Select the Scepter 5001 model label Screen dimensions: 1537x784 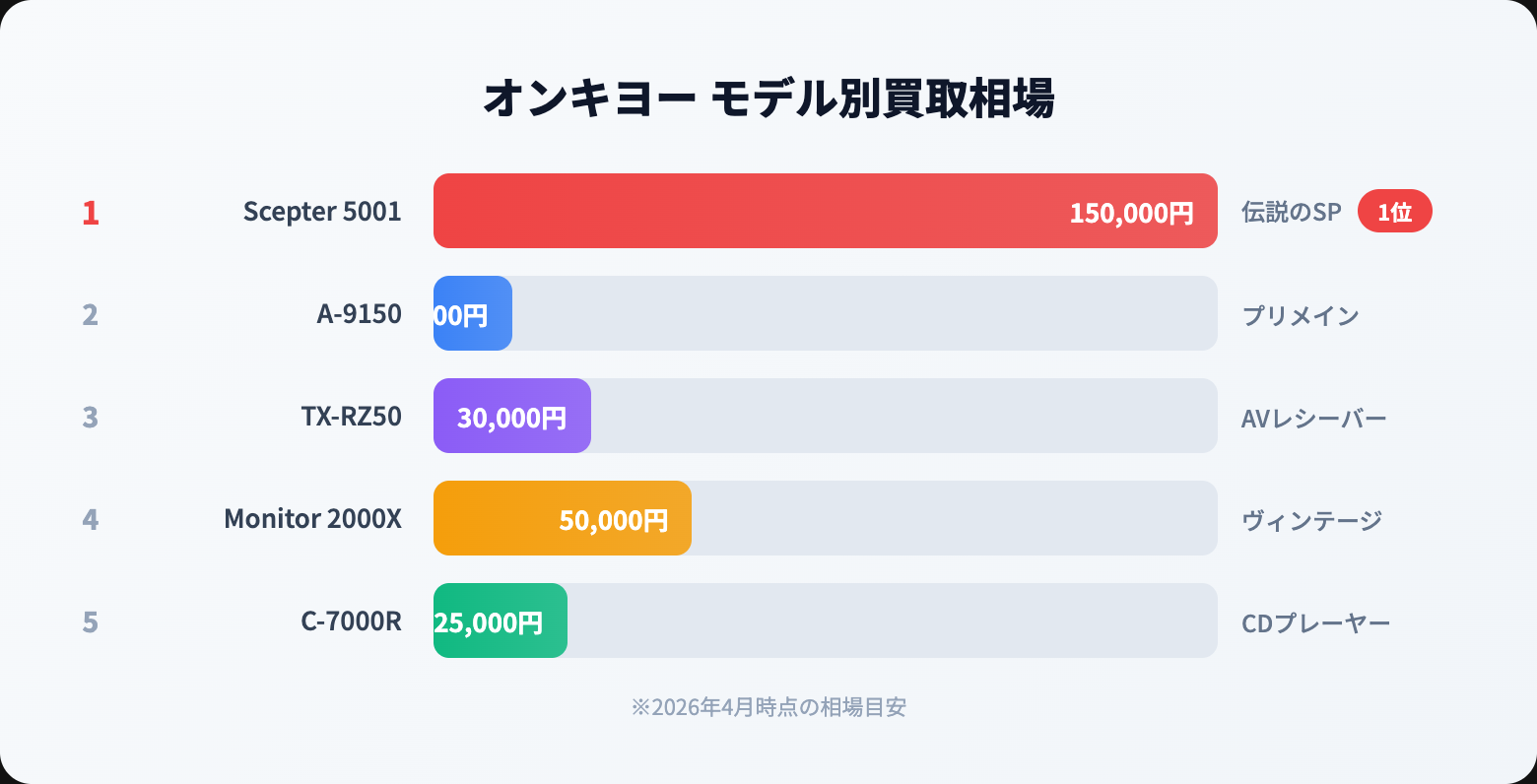322,212
